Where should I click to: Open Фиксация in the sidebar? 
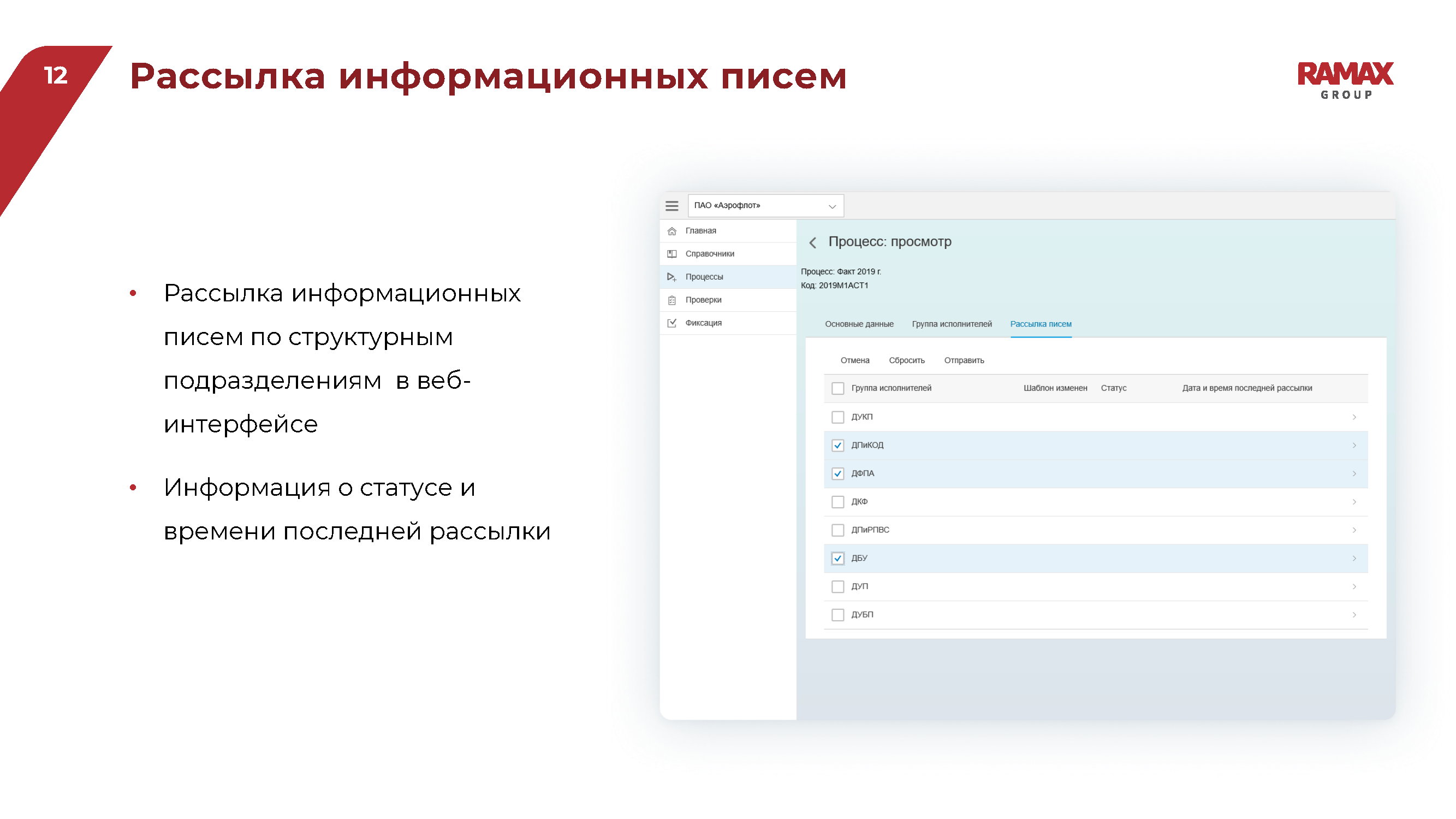[728, 323]
